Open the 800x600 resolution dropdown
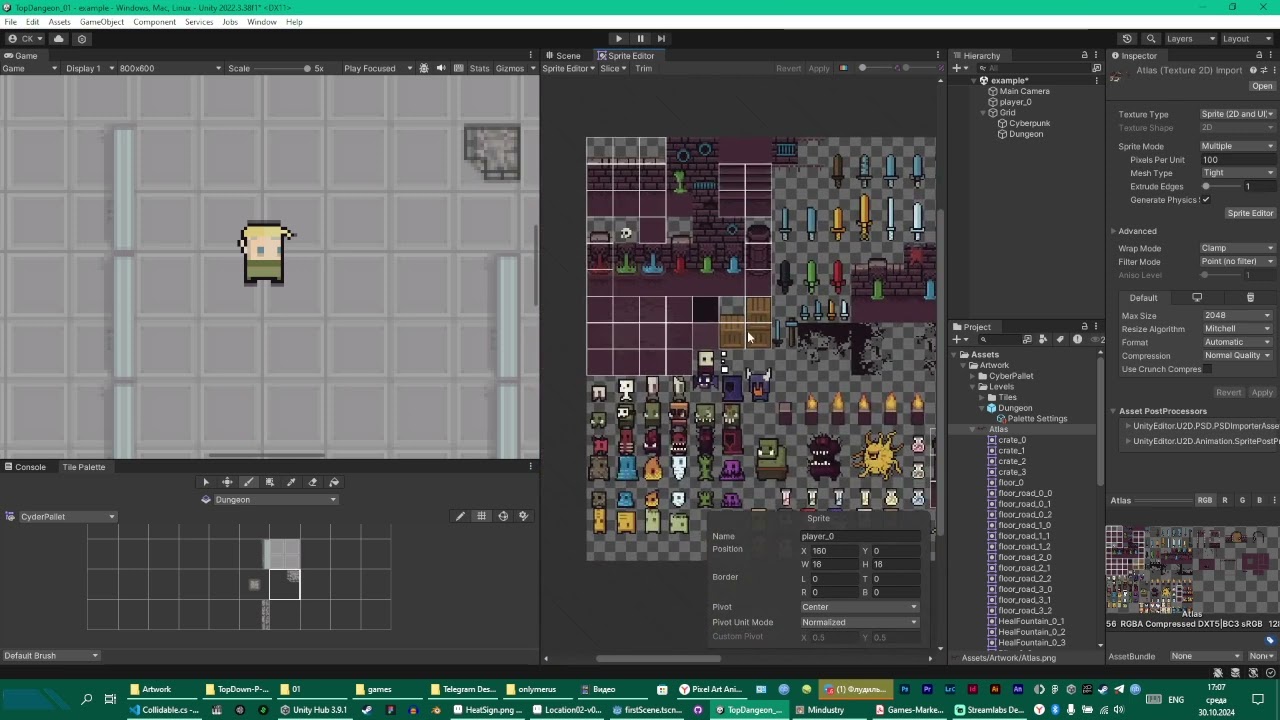The image size is (1280, 720). tap(170, 68)
